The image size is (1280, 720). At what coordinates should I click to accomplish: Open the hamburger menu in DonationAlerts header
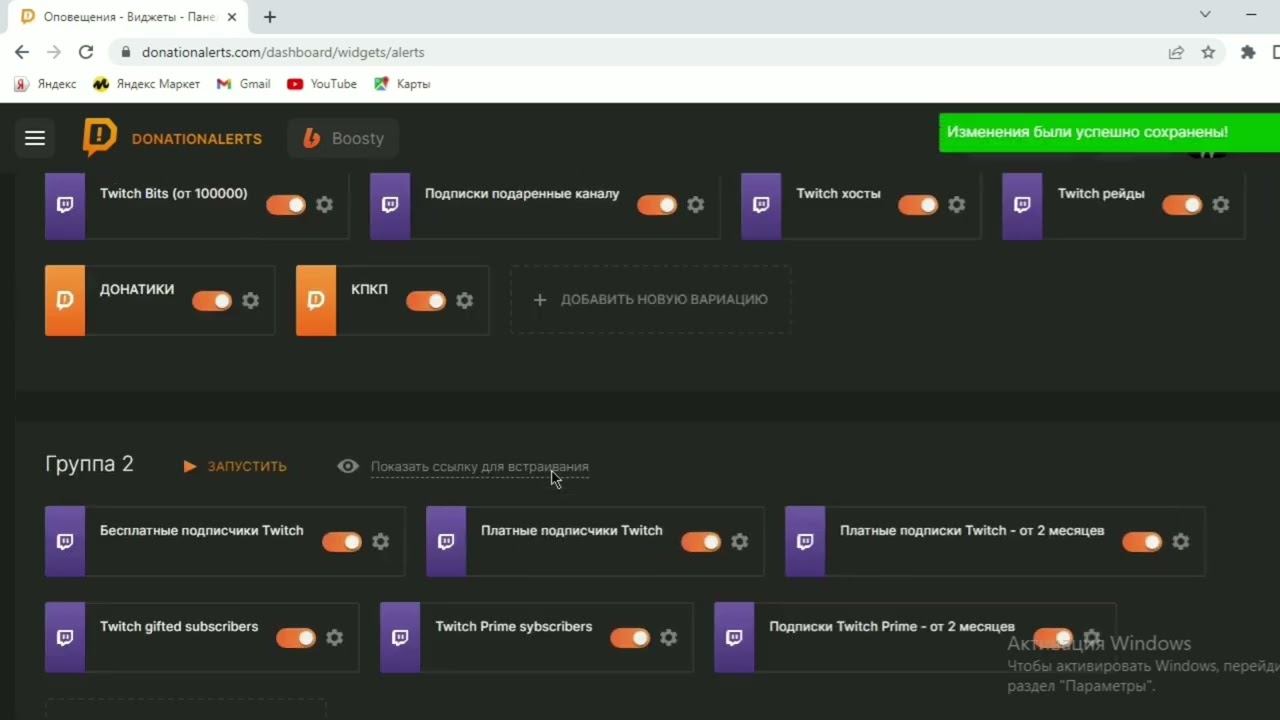[35, 138]
